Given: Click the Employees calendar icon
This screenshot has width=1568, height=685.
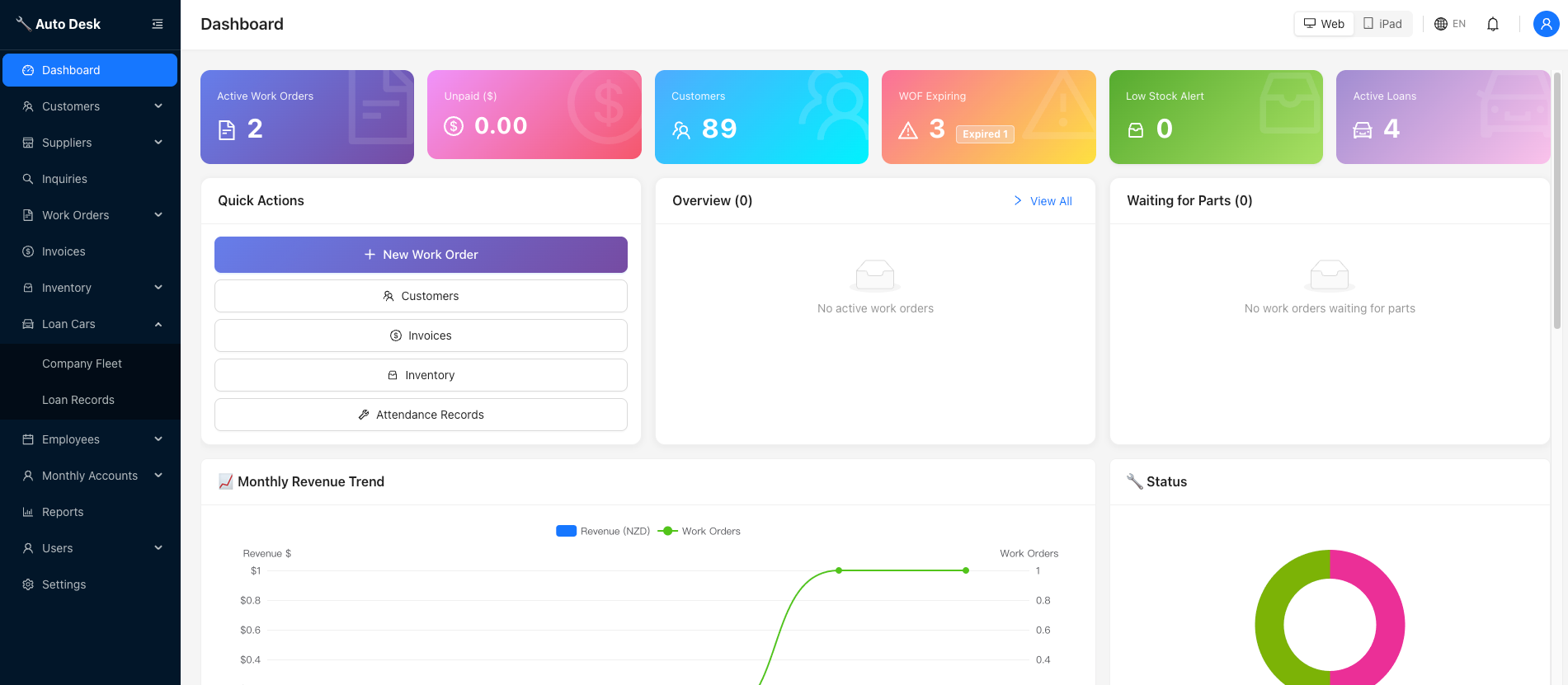Looking at the screenshot, I should point(28,439).
